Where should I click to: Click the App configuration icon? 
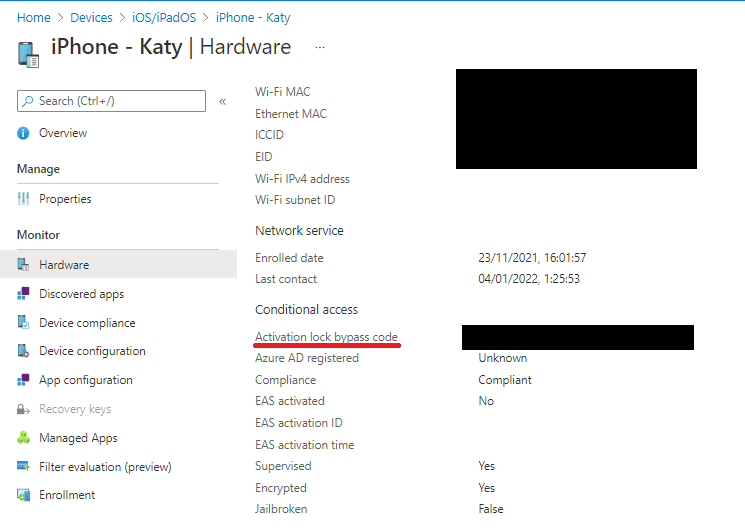pos(23,380)
